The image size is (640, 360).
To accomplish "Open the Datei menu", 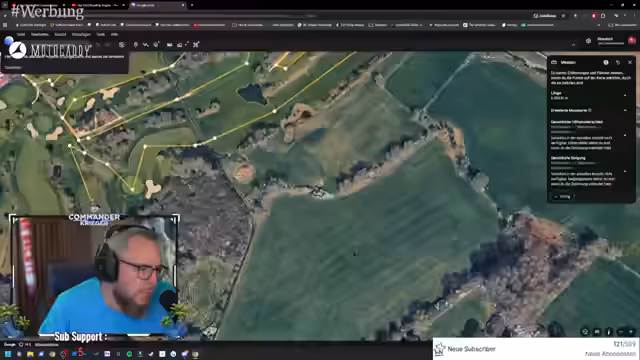I will (21, 34).
